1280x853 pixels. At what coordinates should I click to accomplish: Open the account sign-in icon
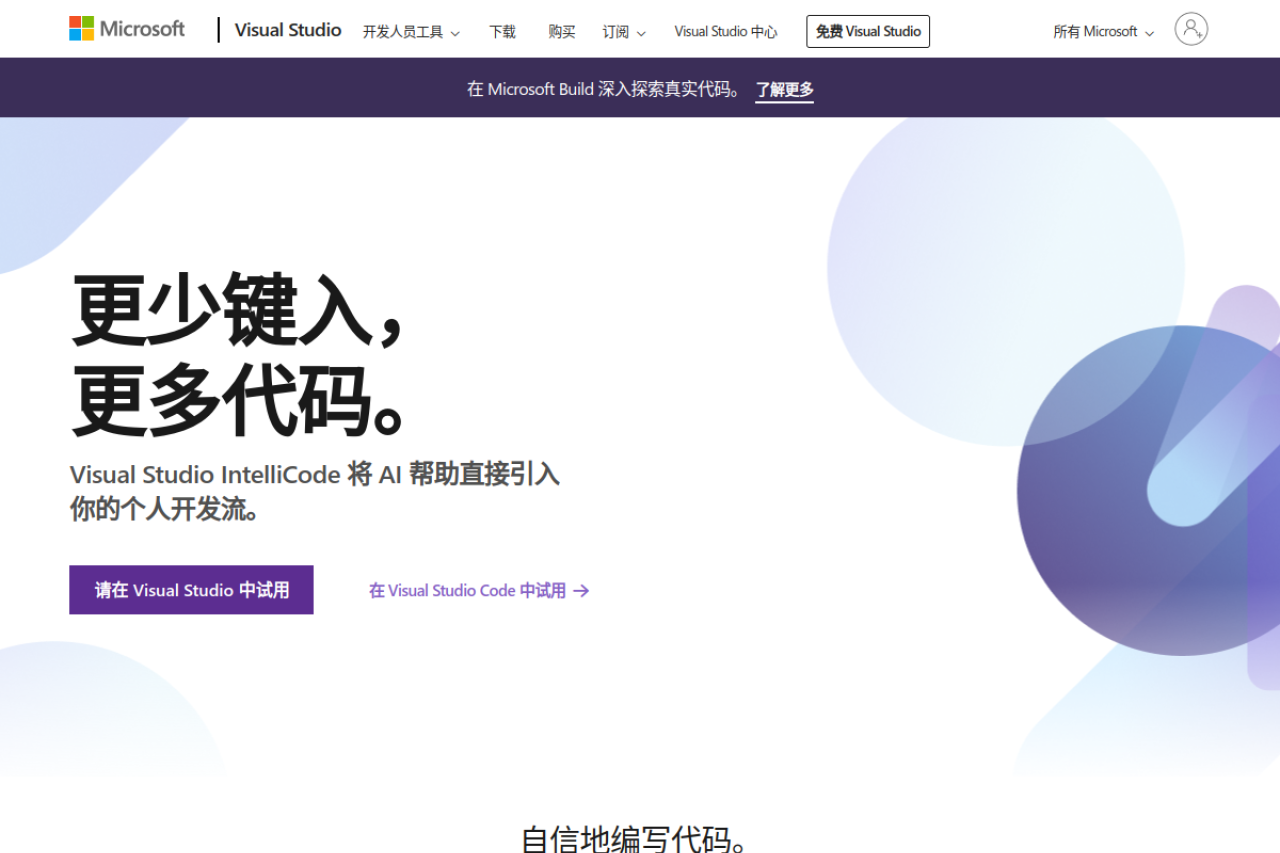(1191, 30)
